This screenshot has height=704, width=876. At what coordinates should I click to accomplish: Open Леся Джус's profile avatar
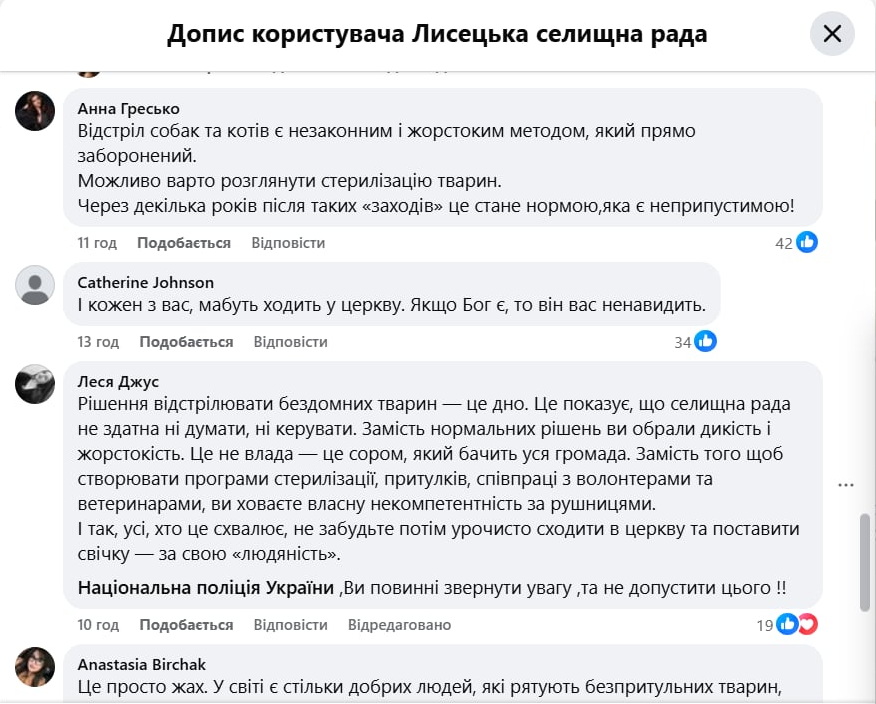tap(35, 384)
